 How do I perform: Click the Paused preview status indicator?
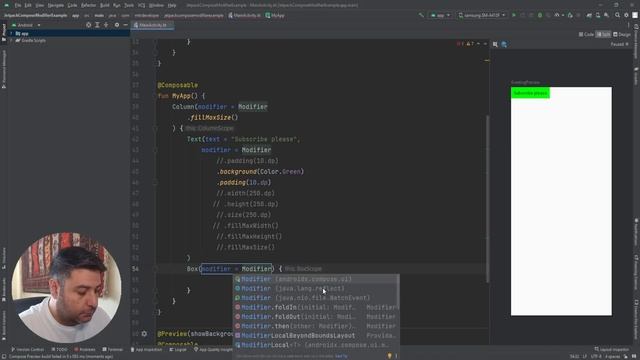[x=619, y=44]
